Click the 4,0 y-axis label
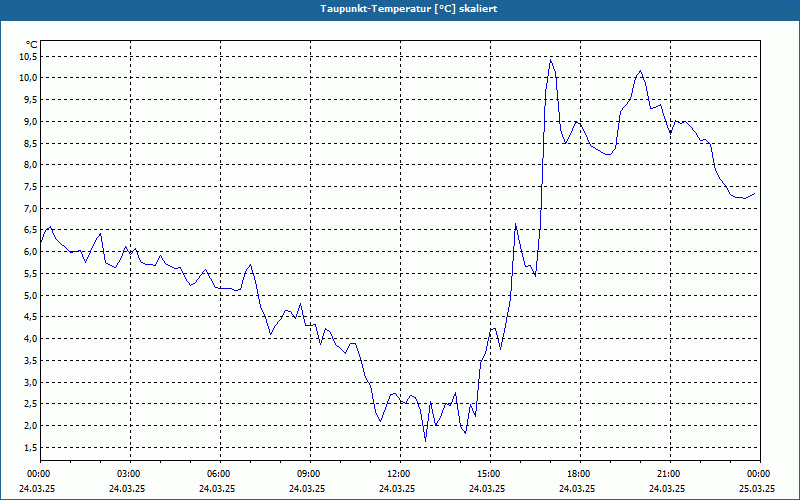This screenshot has width=800, height=500. 31,339
